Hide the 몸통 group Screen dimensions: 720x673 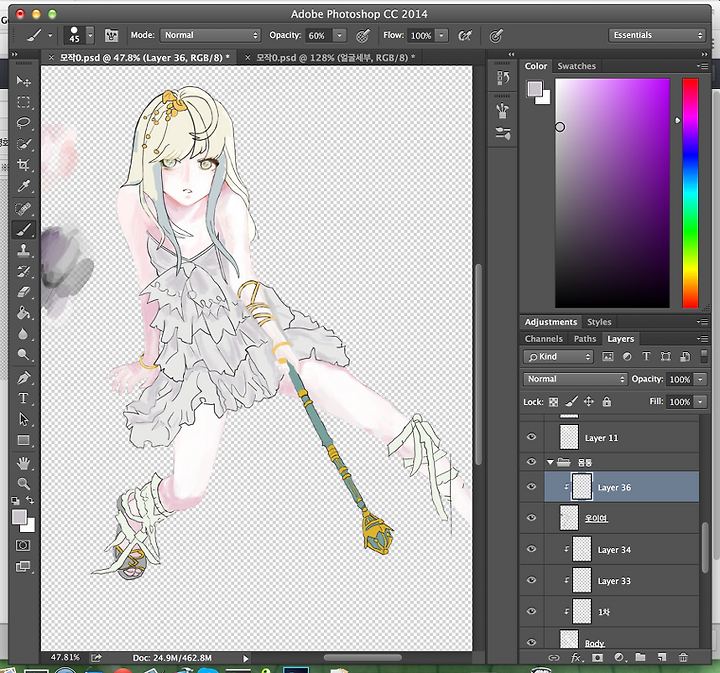click(531, 461)
